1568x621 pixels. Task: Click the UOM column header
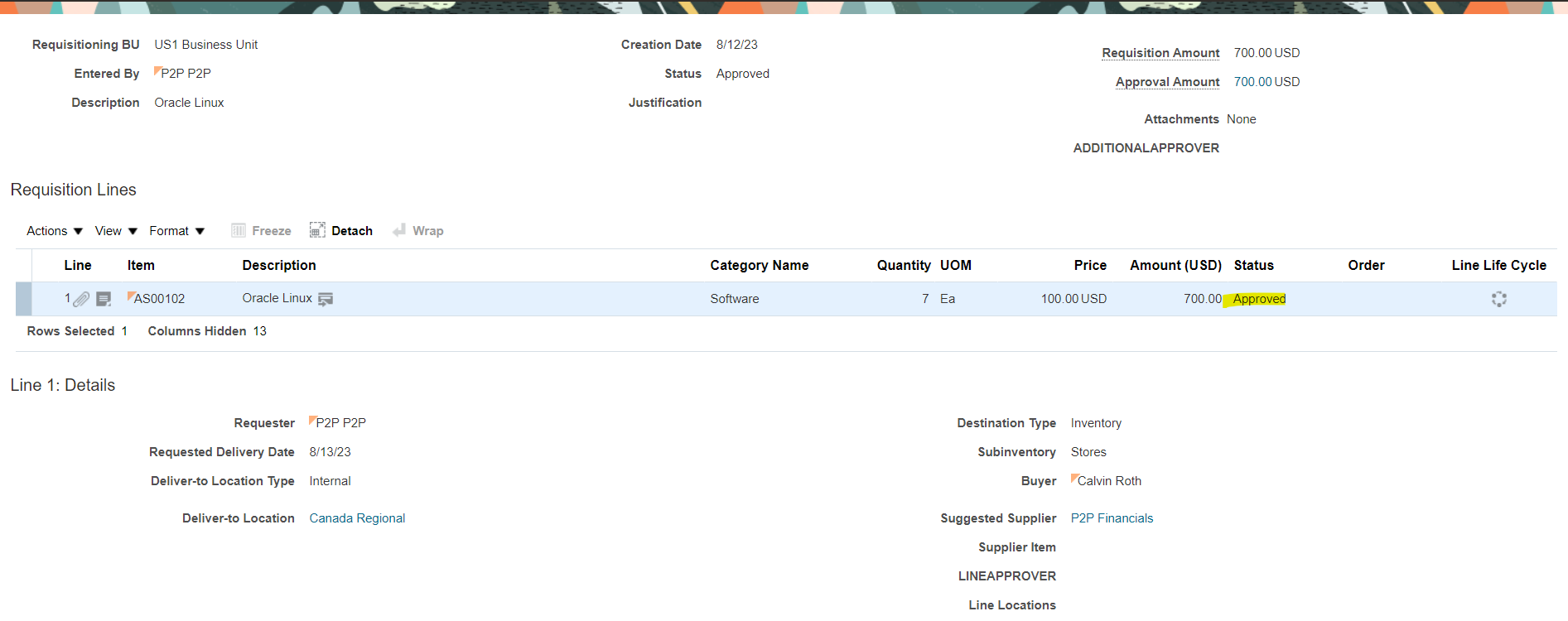click(956, 266)
